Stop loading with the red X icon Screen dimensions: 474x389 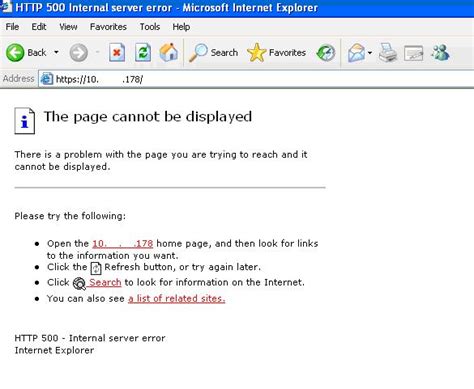[x=117, y=52]
